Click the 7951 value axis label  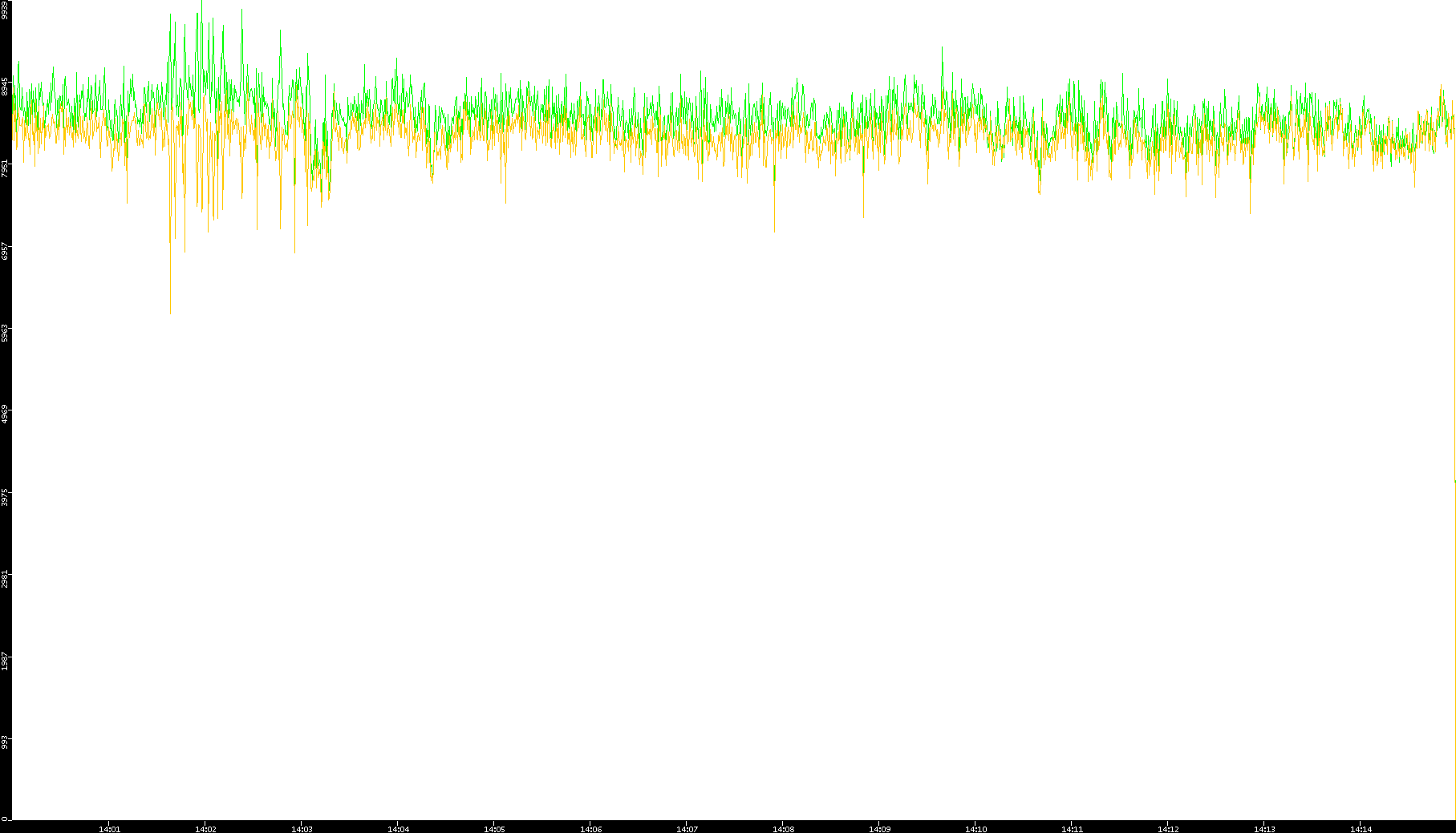click(5, 168)
